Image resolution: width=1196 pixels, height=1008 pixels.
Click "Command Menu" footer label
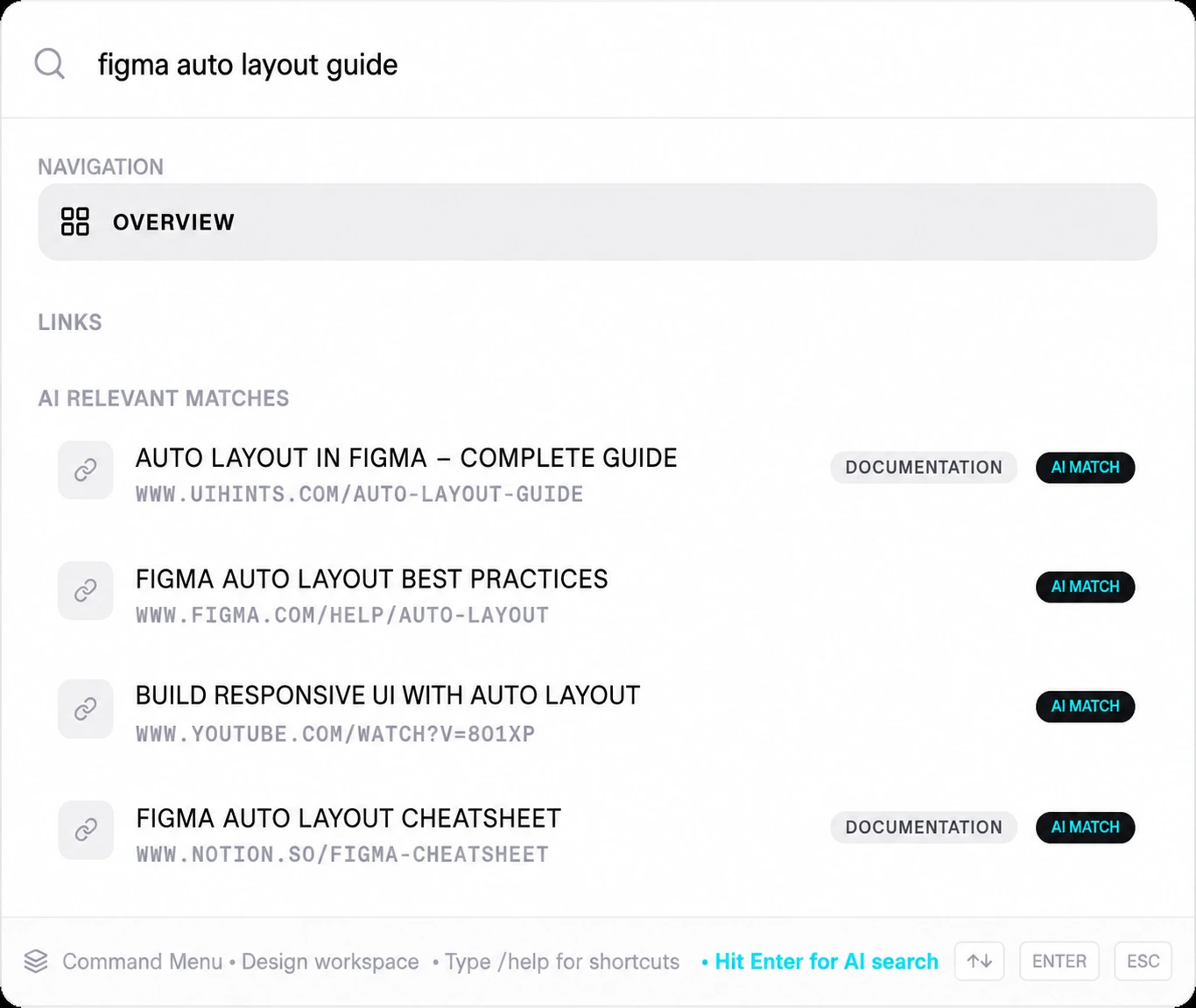[142, 962]
